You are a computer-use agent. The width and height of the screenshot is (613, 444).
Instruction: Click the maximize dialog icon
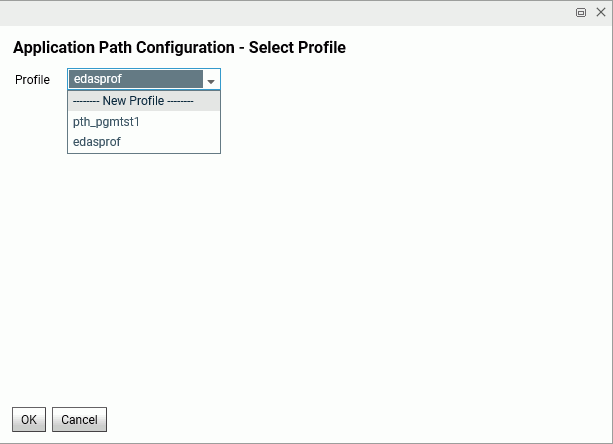coord(581,13)
